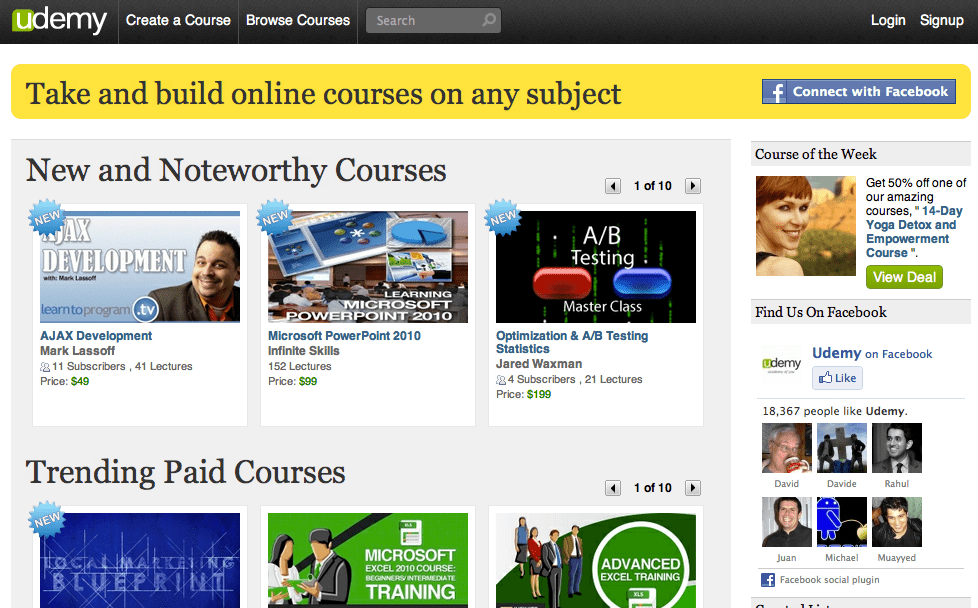Click Udemy small logo in Facebook widget
The height and width of the screenshot is (608, 978).
point(782,365)
